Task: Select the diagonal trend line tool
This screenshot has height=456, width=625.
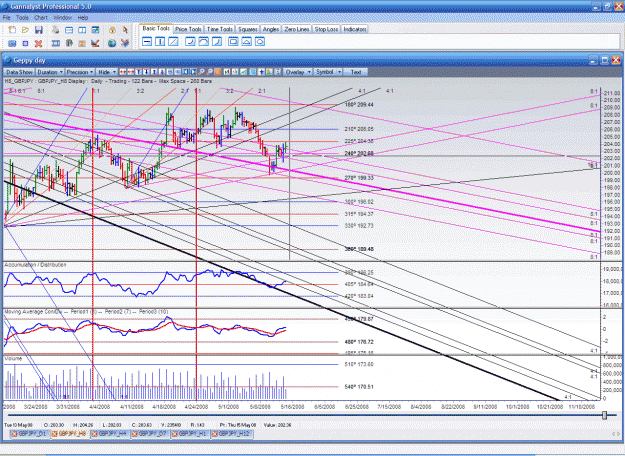Action: pyautogui.click(x=173, y=41)
